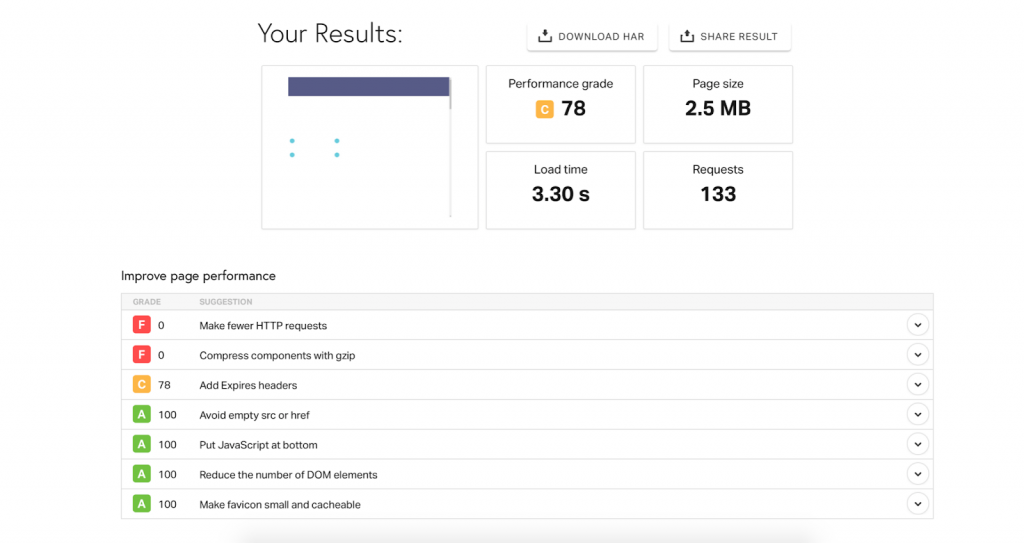Click 'Make favicon small and cacheable' text
The image size is (1024, 543).
[280, 504]
